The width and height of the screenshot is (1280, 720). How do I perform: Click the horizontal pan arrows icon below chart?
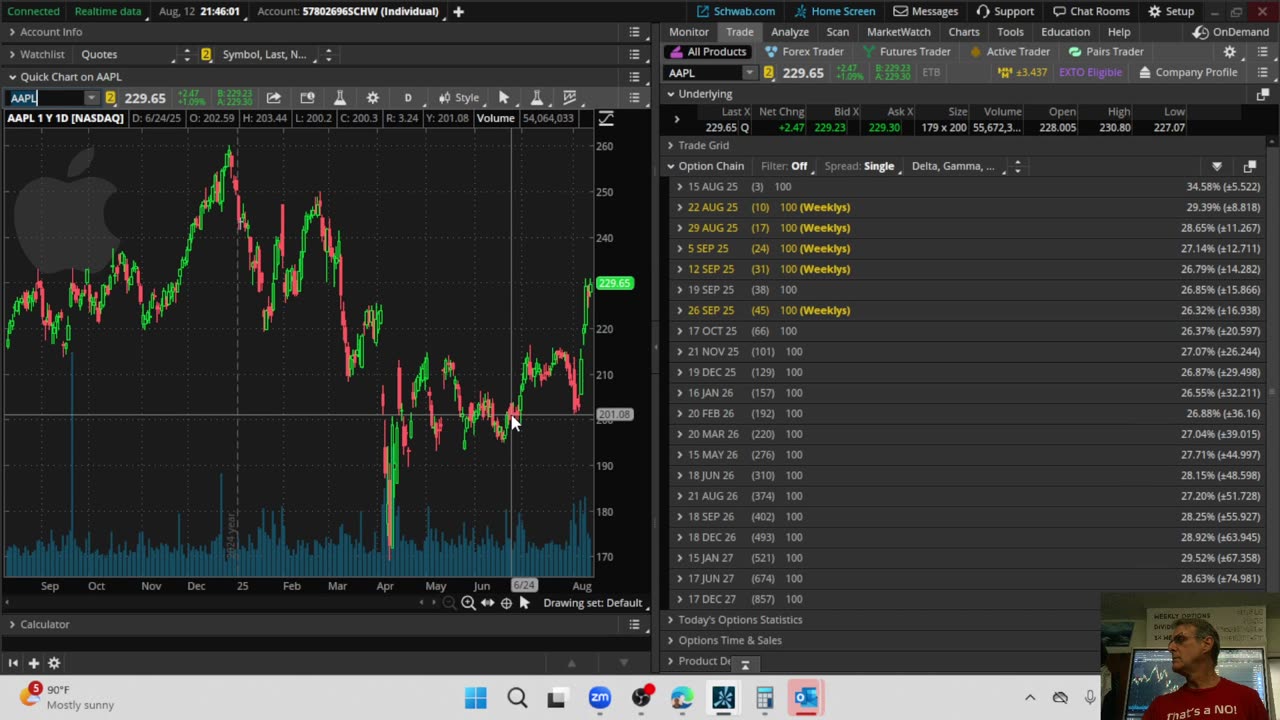click(487, 603)
